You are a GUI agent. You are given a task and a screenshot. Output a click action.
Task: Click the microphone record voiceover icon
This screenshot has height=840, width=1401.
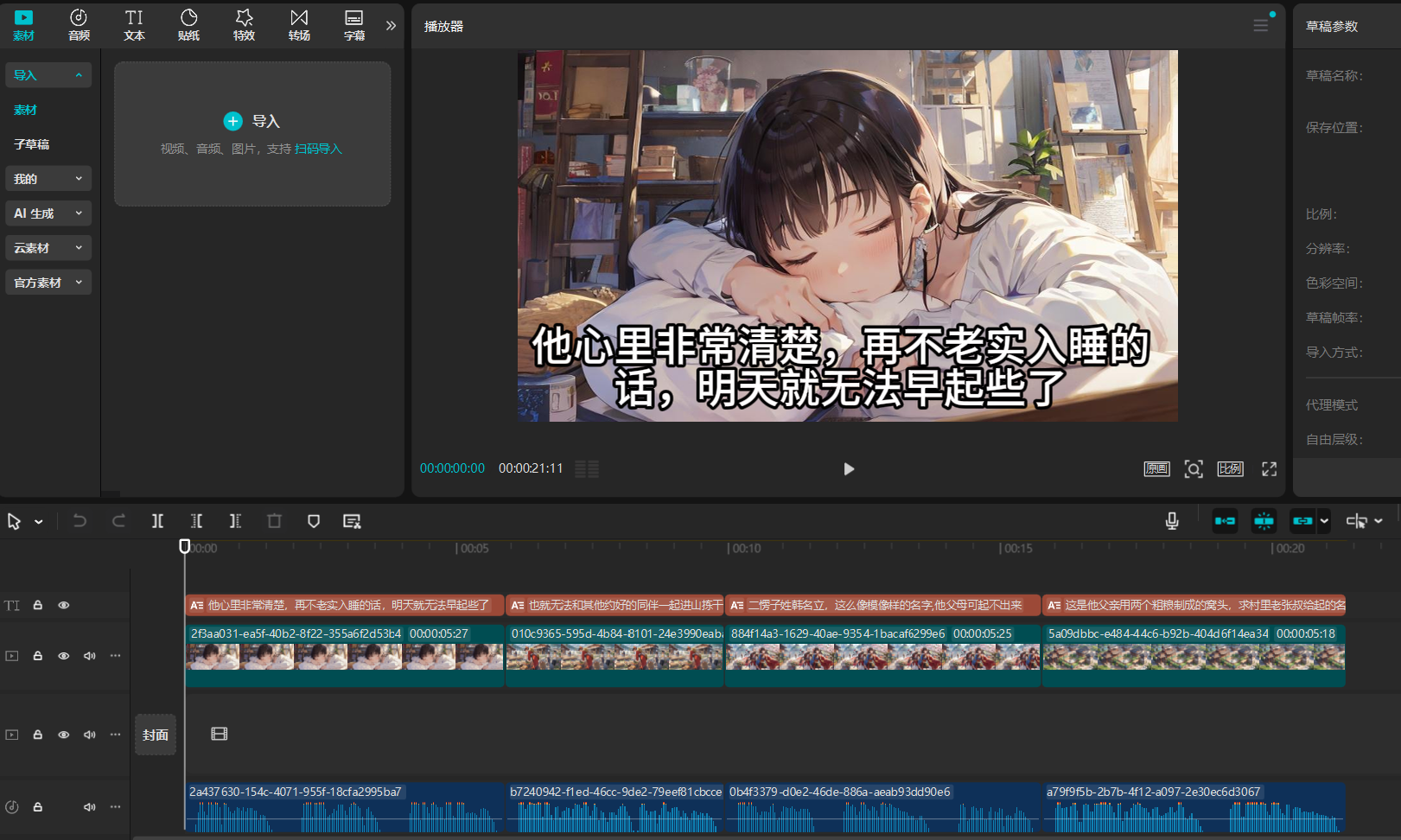[x=1172, y=520]
